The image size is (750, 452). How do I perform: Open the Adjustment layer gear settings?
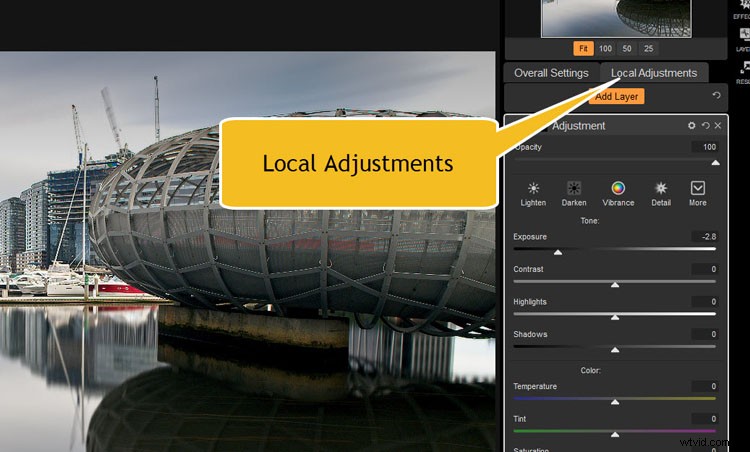692,125
